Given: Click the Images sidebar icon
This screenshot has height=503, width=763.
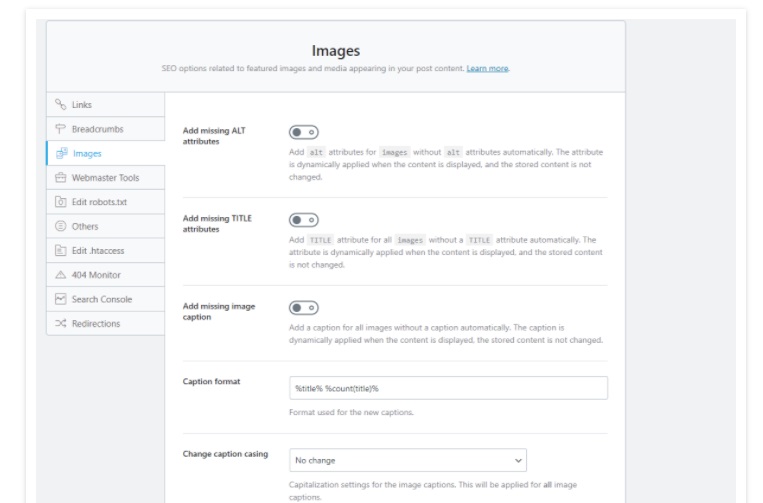Looking at the screenshot, I should 62,153.
